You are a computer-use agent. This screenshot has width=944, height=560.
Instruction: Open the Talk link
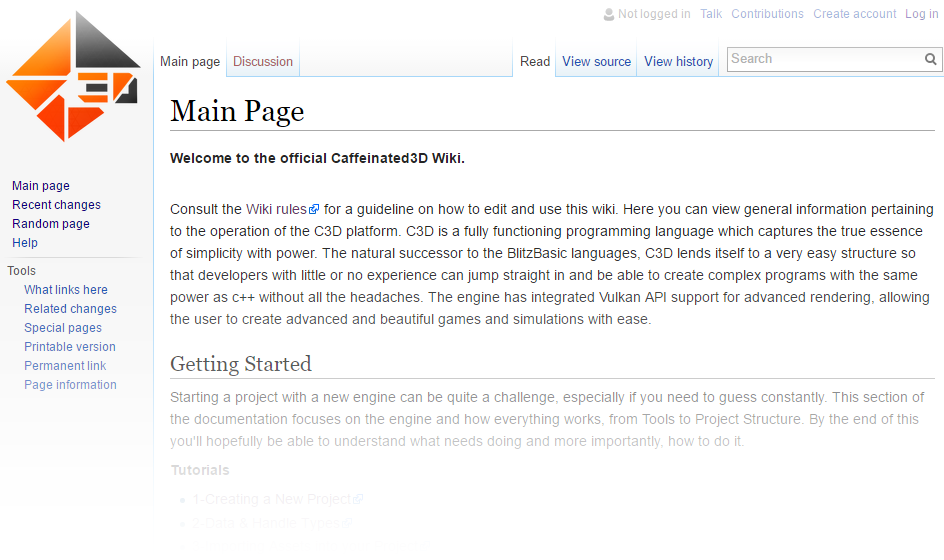(x=711, y=14)
